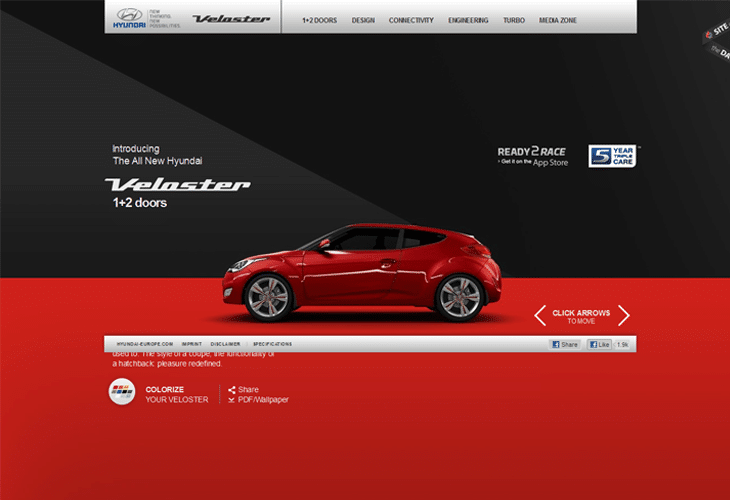This screenshot has width=730, height=500.
Task: Open the SPECIFICATIONS footer link
Action: (x=272, y=344)
